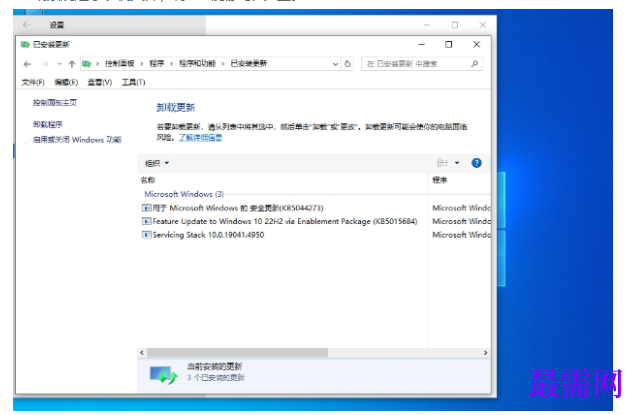Image resolution: width=641 pixels, height=415 pixels.
Task: Select 程序 in the breadcrumb path
Action: click(157, 63)
